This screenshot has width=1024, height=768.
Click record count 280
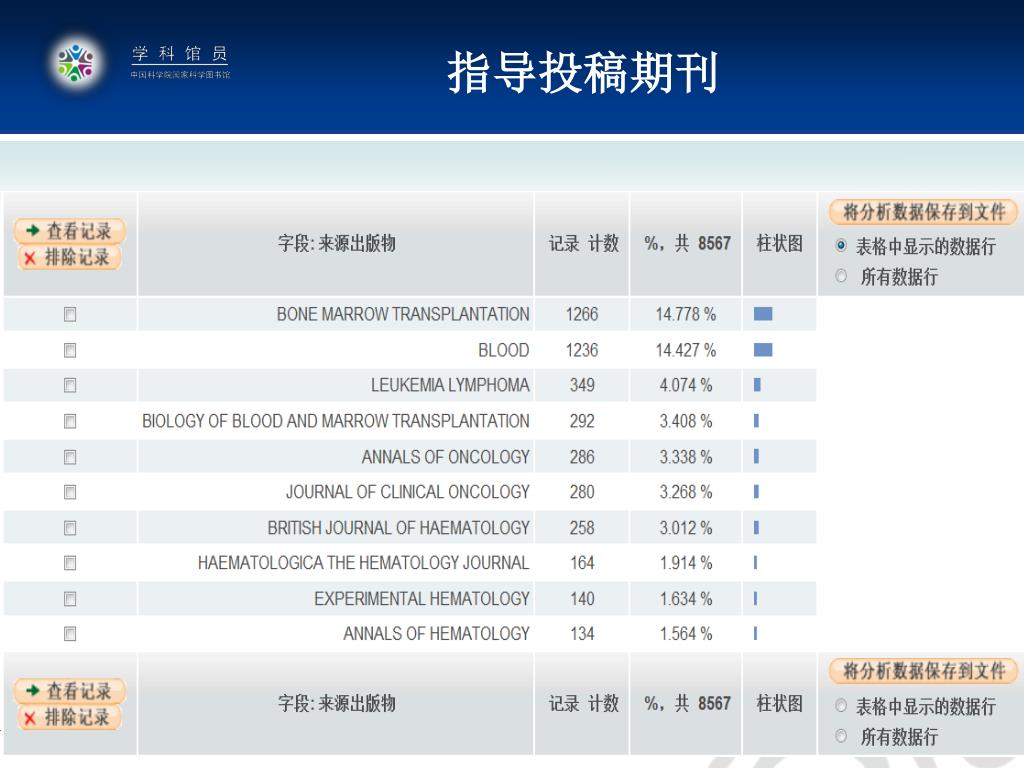point(582,491)
